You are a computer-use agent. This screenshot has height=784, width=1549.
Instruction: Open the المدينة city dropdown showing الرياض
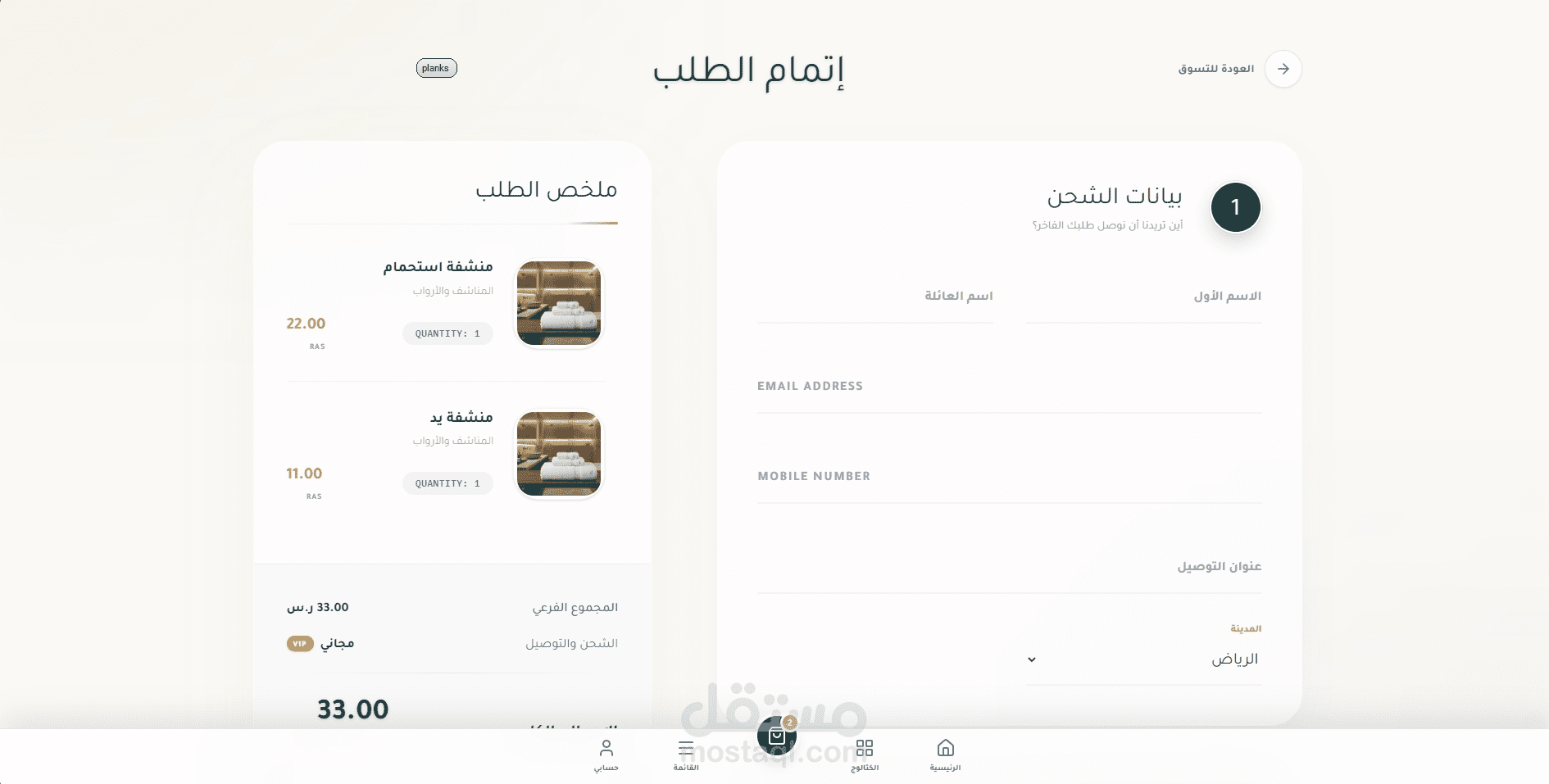1143,659
